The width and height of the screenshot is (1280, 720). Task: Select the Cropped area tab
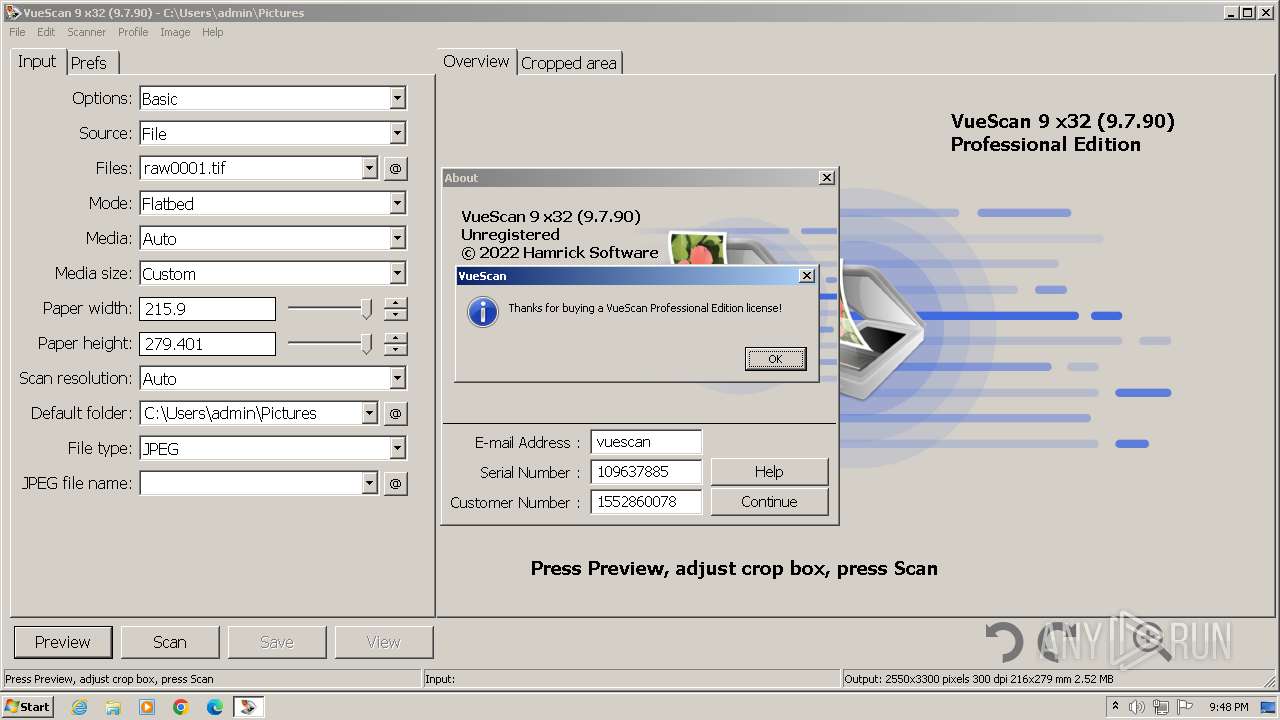(569, 63)
